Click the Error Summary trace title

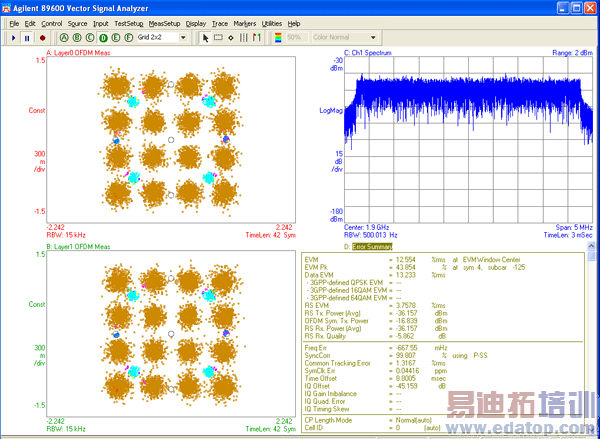(x=372, y=246)
